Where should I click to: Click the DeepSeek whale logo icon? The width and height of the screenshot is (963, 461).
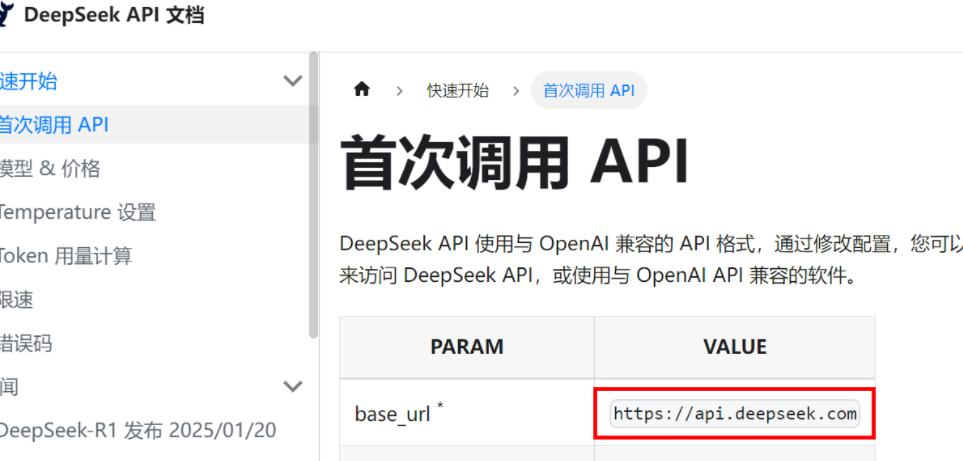pos(6,16)
